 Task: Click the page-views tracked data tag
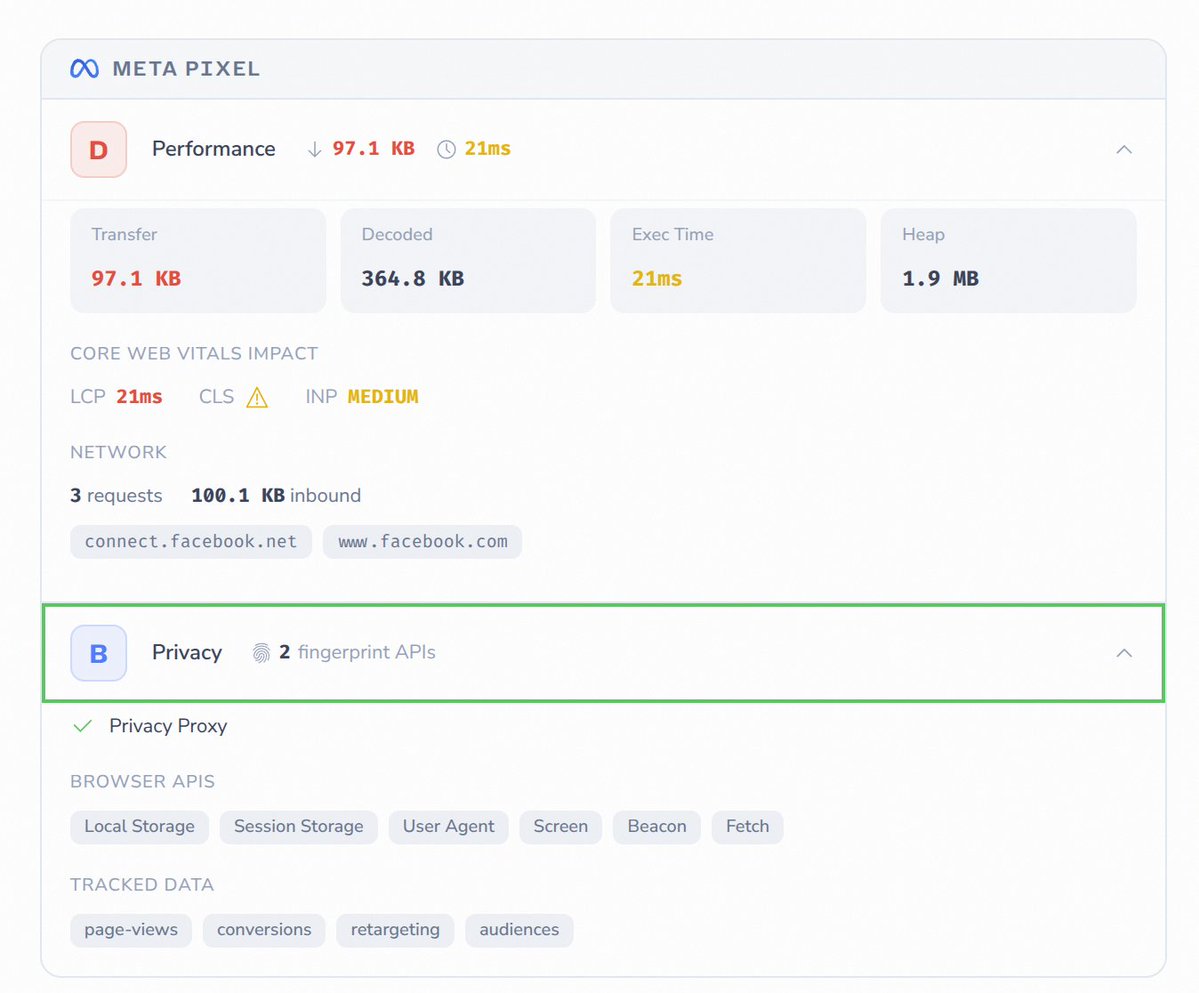[131, 930]
